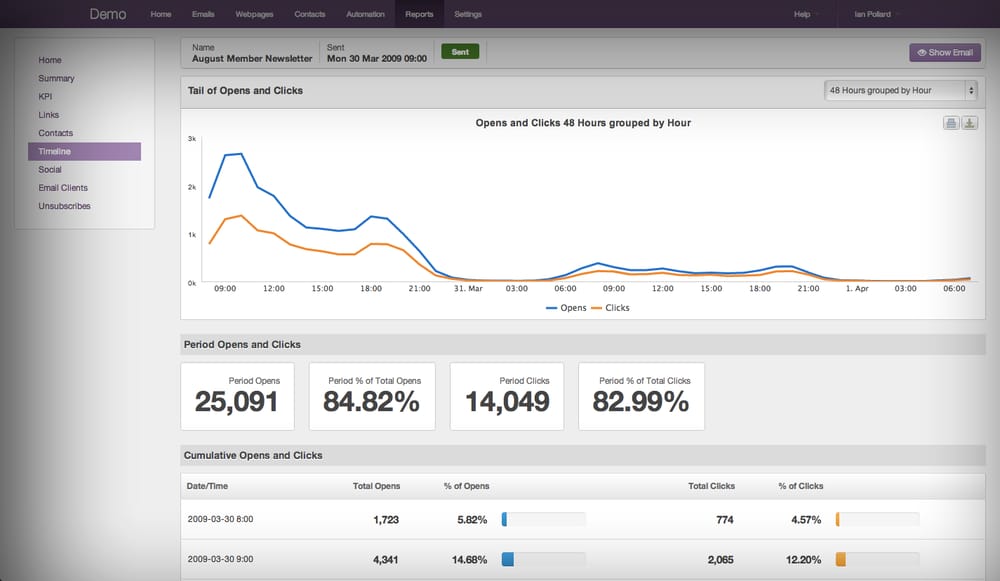1000x581 pixels.
Task: Click the green Sent status badge
Action: click(x=460, y=52)
